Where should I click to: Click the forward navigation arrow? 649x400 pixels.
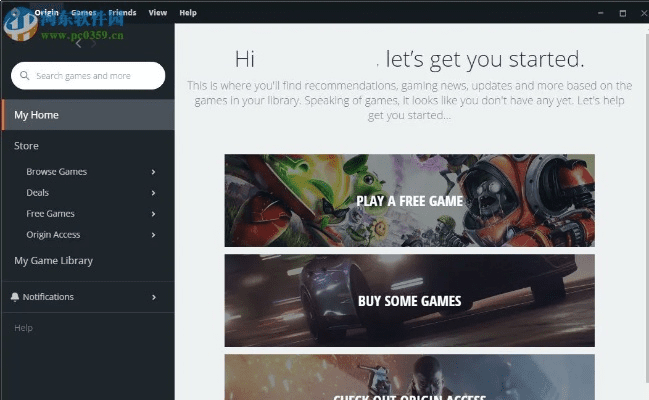95,43
